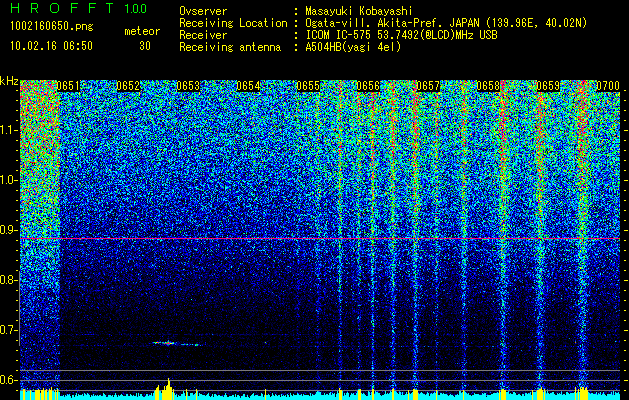Screen dimensions: 629x400
Task: Click the 0.8 frequency axis label
Action: (8, 280)
